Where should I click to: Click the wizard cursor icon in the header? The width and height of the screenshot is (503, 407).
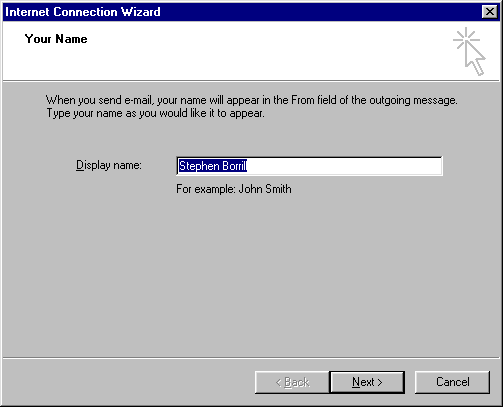[469, 51]
